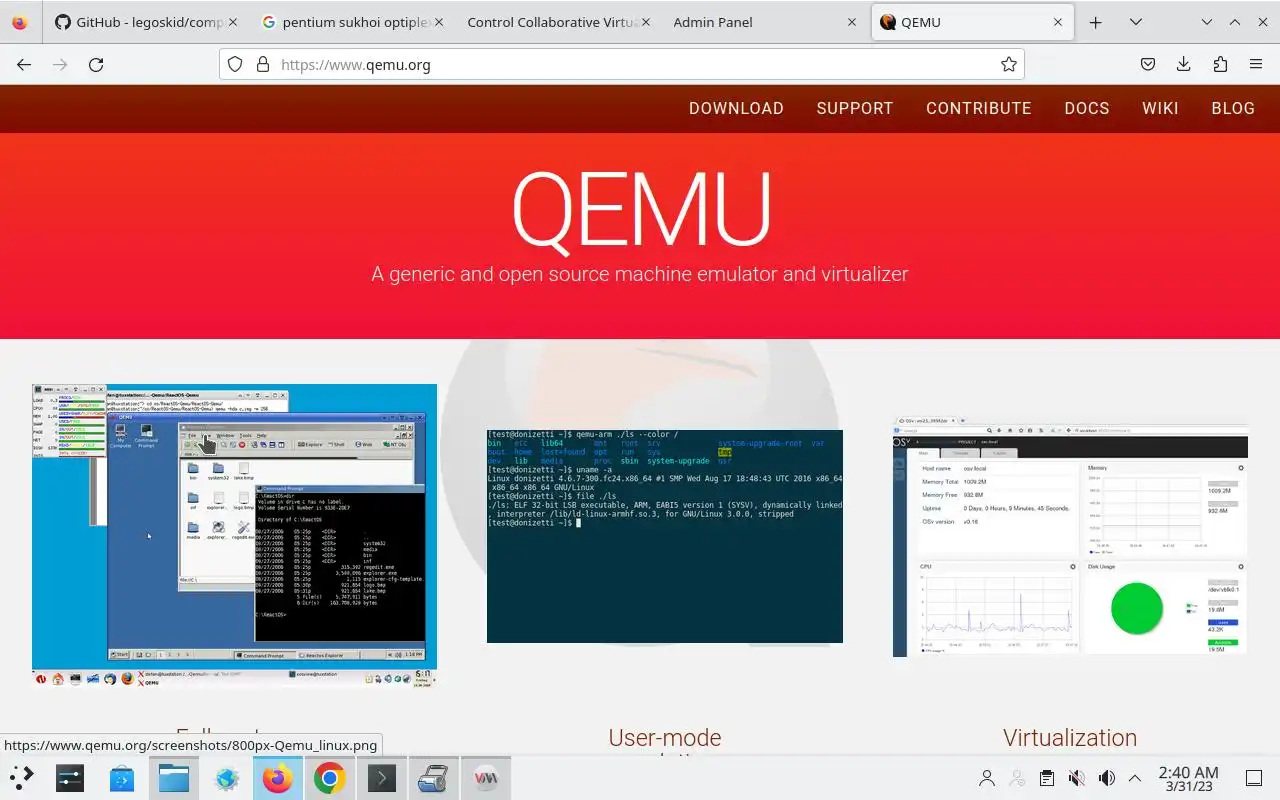
Task: Launch the Discover software center icon
Action: (121, 778)
